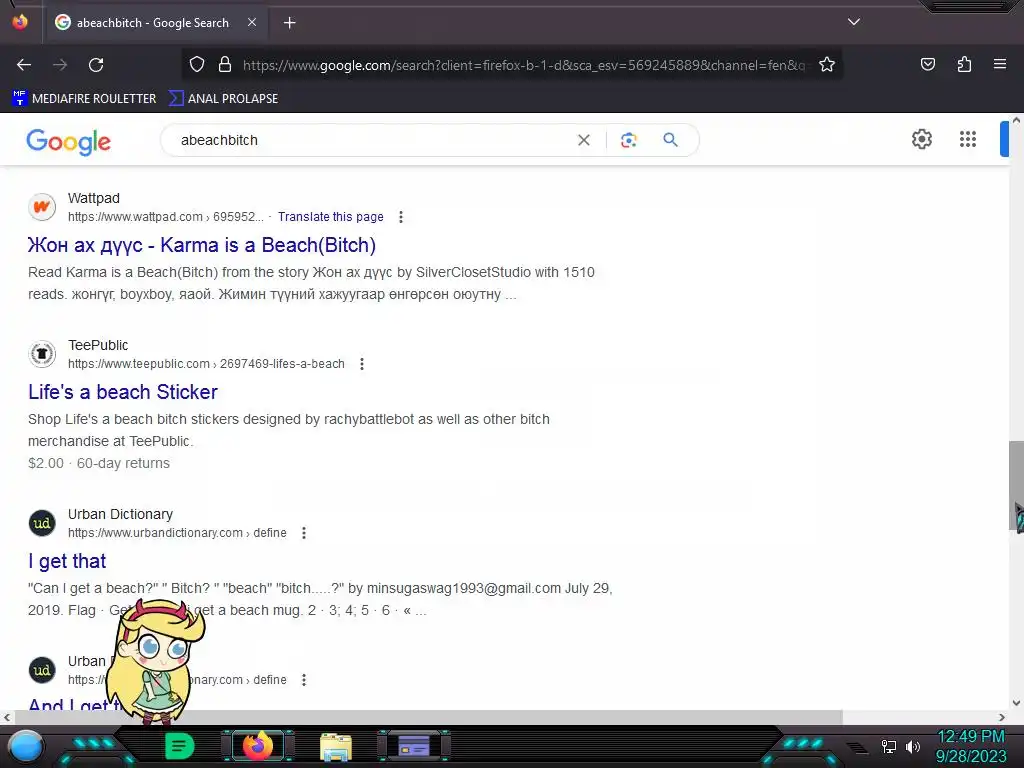
Task: Click the scrollbar down arrow
Action: coord(1016,703)
